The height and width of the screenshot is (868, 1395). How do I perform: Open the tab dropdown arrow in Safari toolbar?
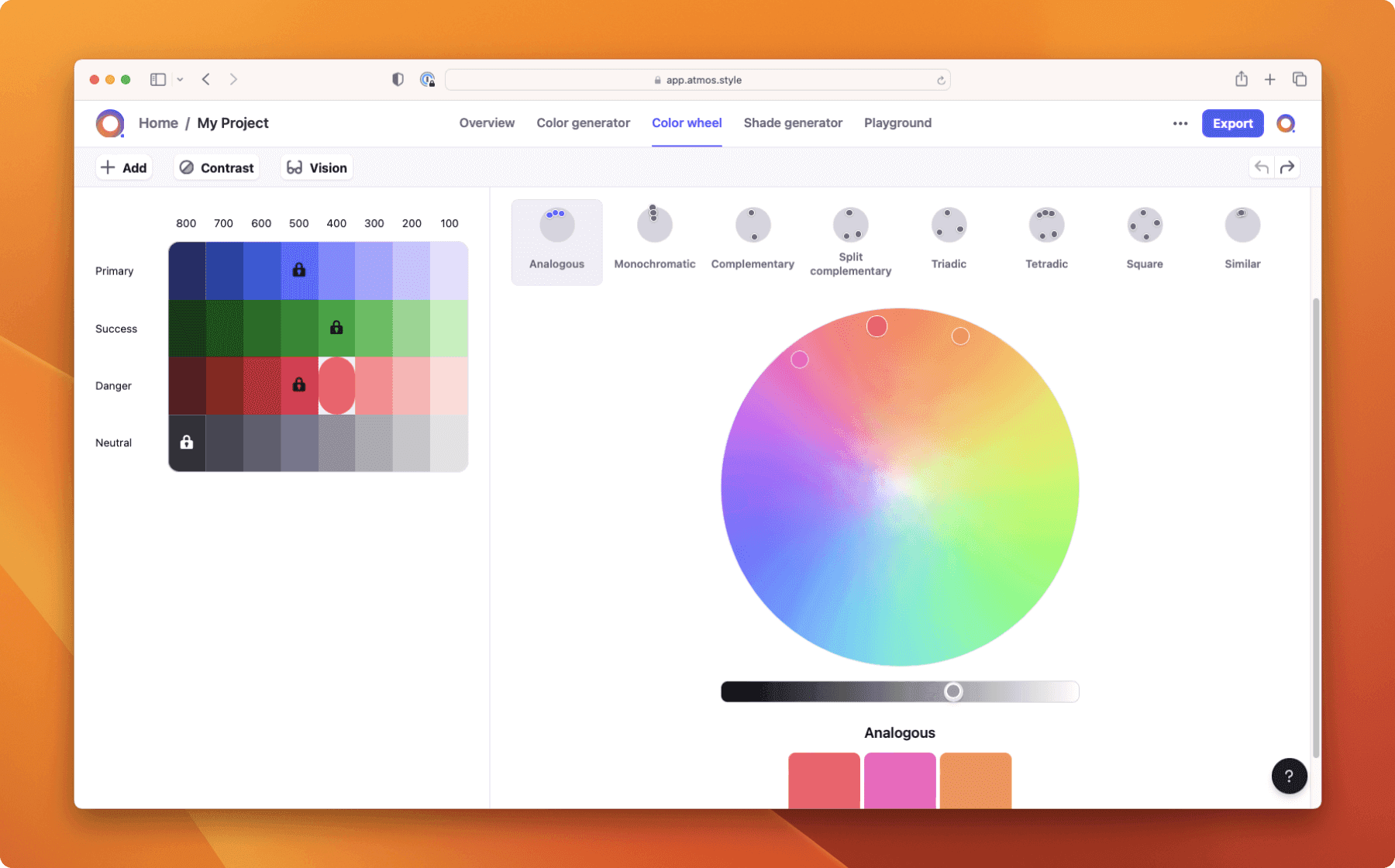(180, 79)
